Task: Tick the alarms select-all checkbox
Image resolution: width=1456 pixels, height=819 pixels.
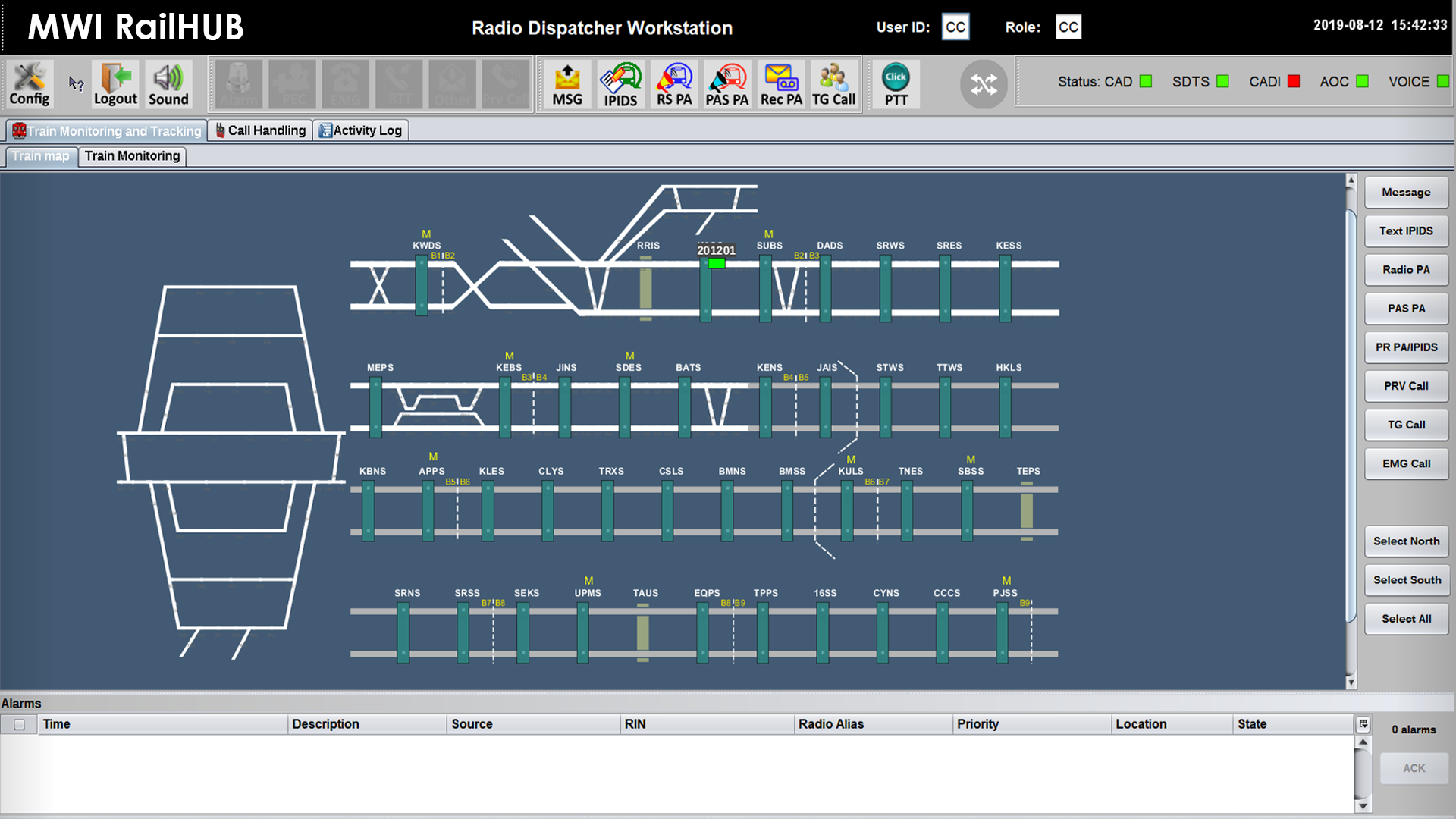Action: pos(20,725)
